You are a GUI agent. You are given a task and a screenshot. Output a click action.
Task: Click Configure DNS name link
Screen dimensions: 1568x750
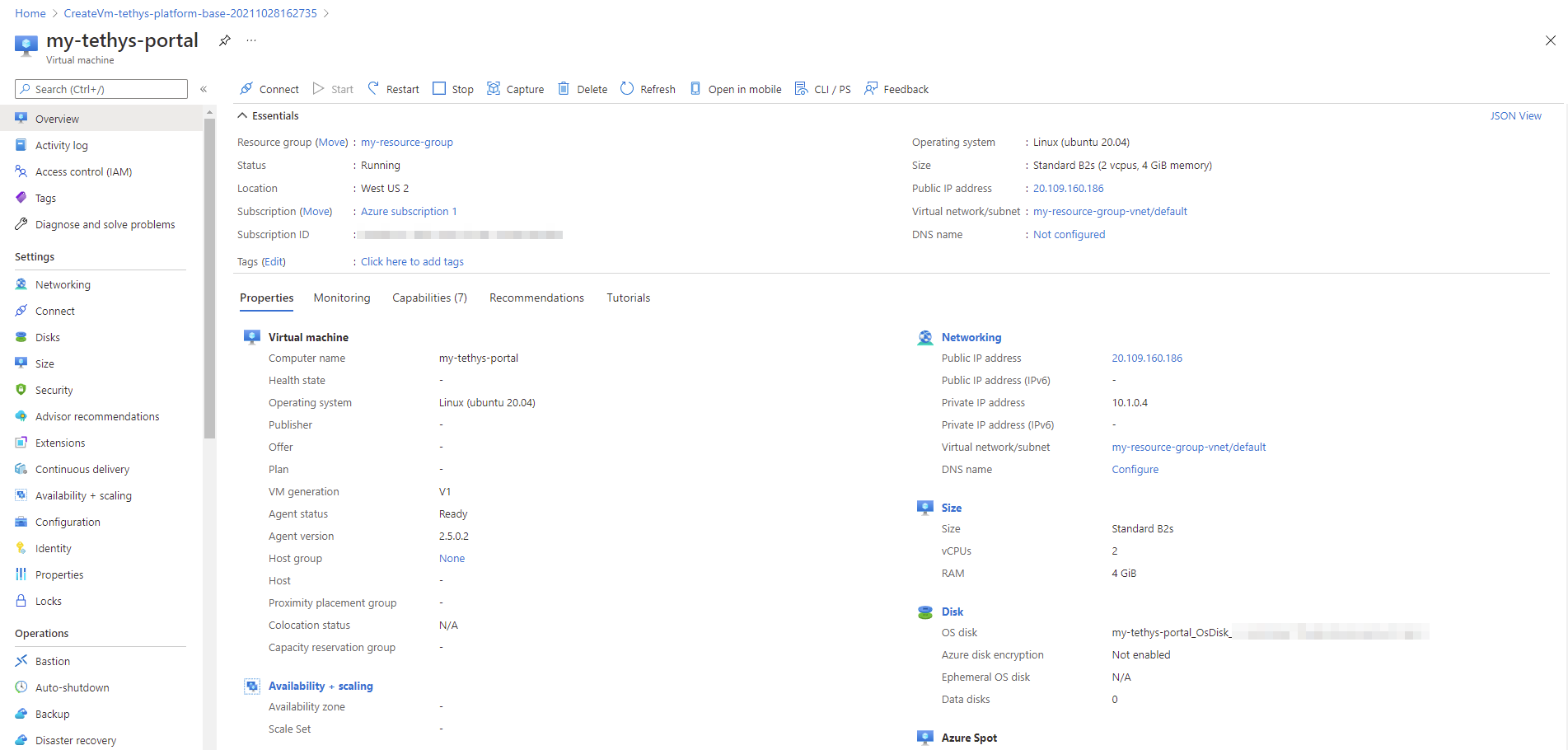click(x=1135, y=469)
